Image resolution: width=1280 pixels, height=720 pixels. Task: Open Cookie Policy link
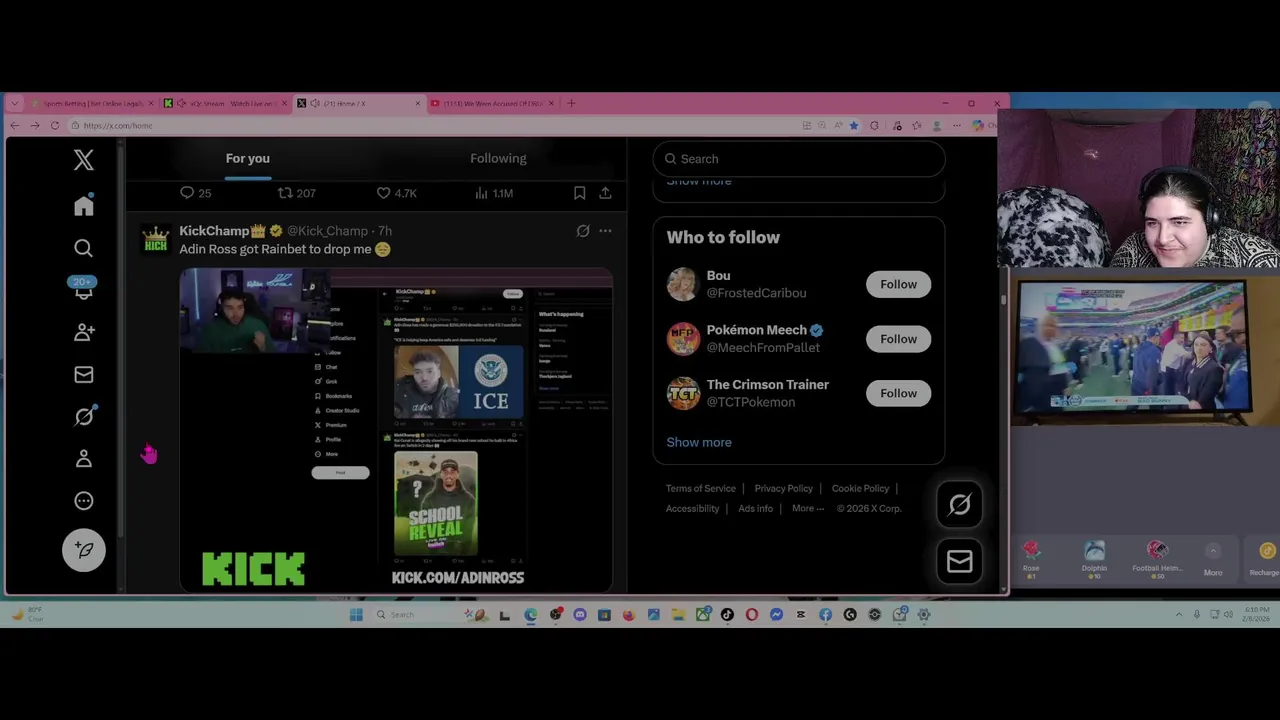point(860,488)
